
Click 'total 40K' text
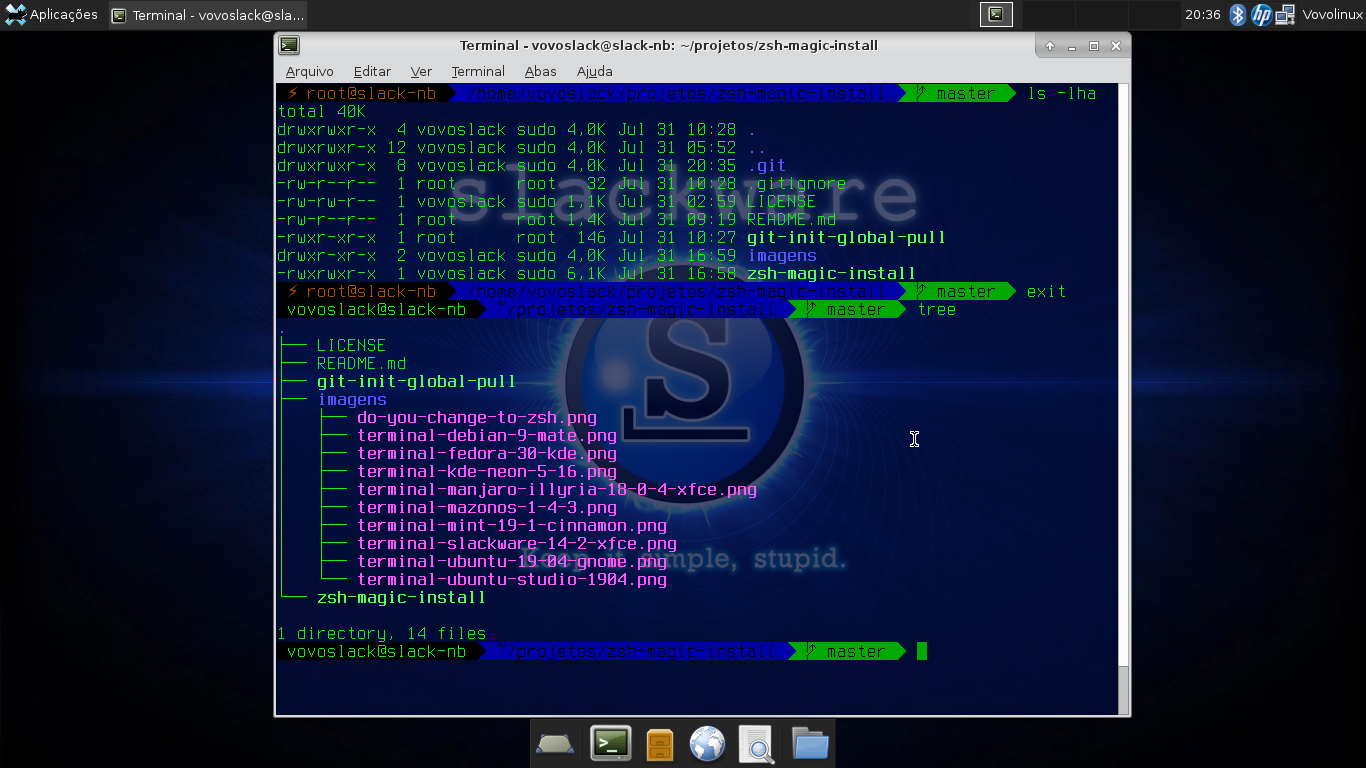tap(322, 112)
